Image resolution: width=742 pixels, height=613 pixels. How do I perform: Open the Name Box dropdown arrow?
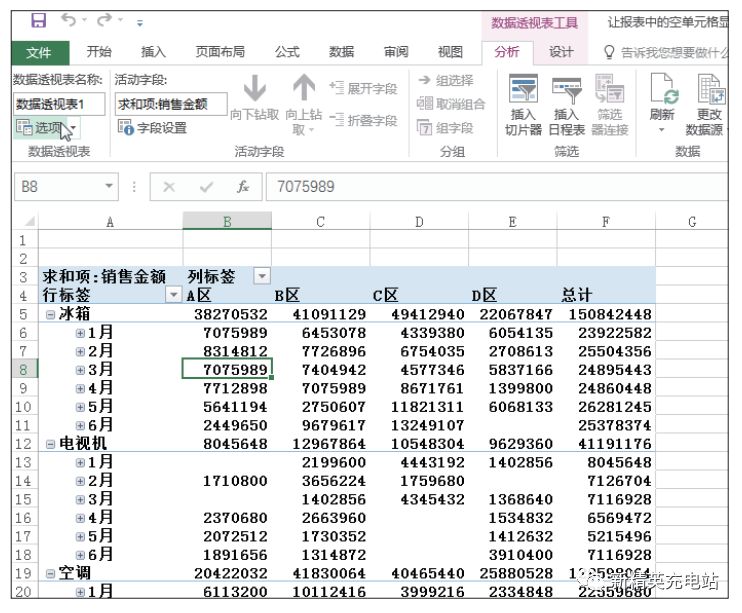(x=109, y=187)
